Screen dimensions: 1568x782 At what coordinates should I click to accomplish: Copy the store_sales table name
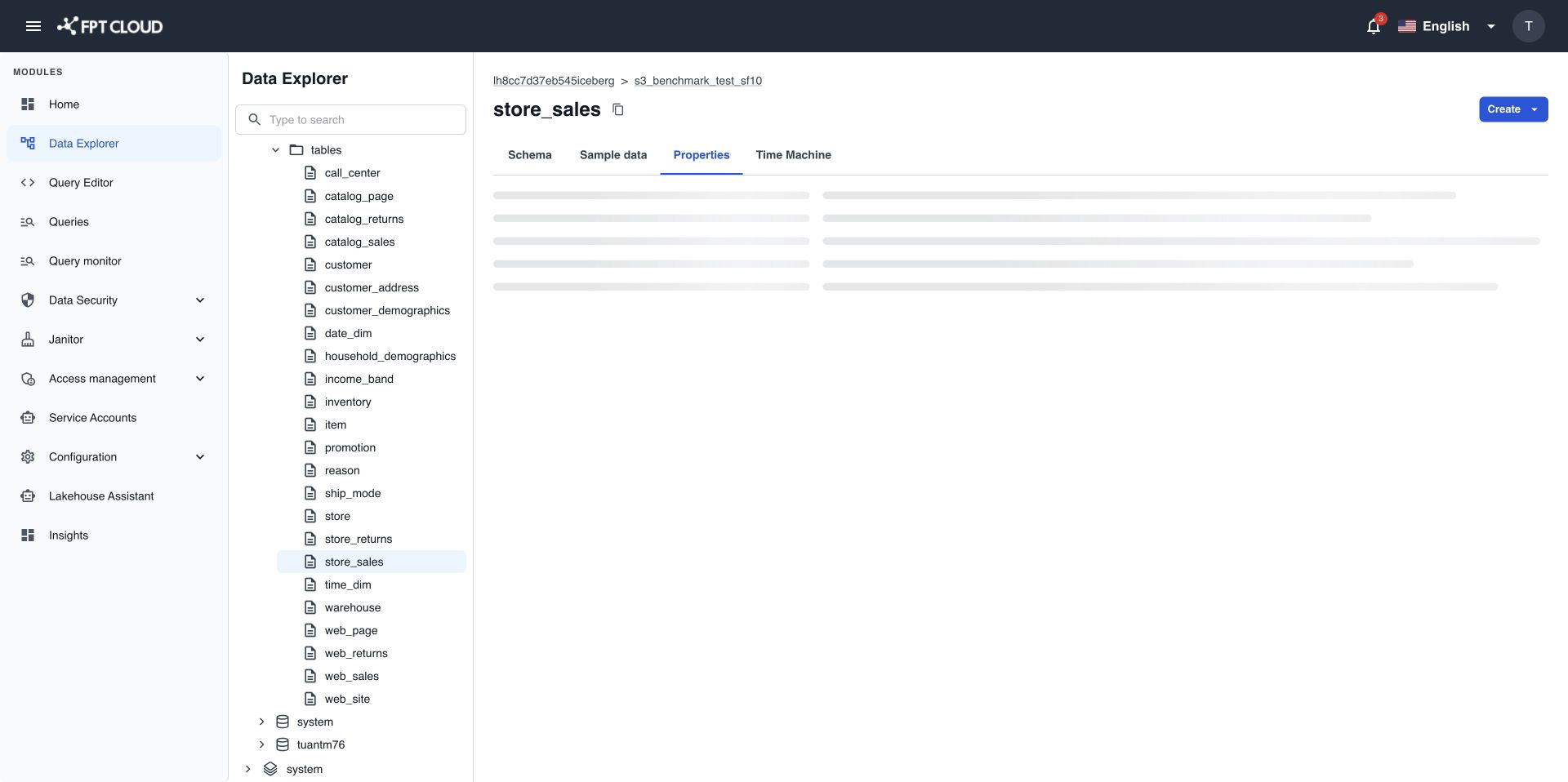click(618, 109)
